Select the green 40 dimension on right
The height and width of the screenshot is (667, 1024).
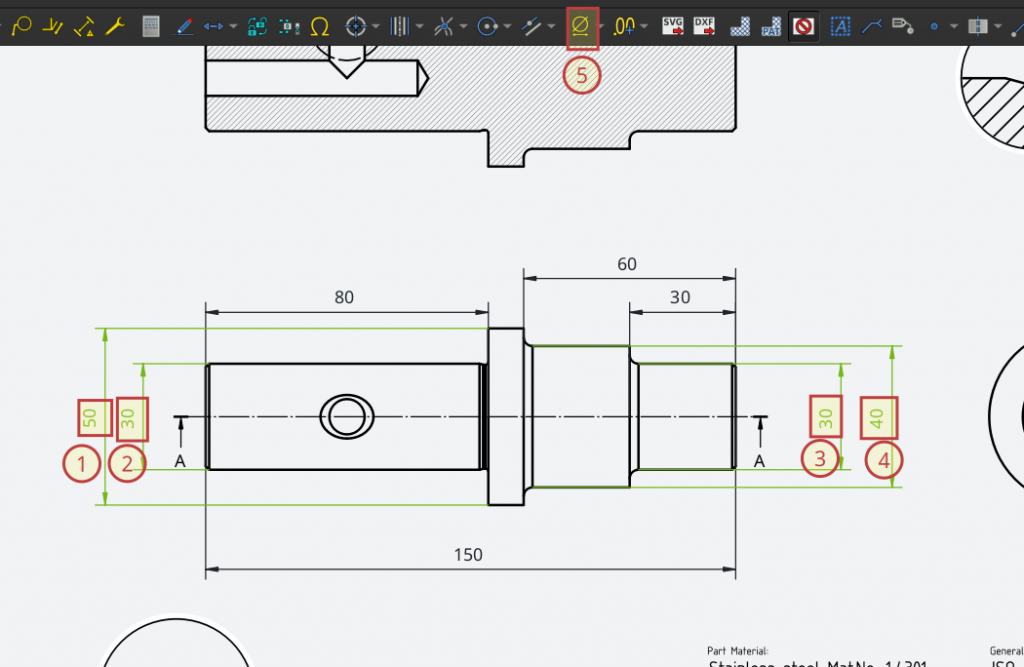click(878, 418)
